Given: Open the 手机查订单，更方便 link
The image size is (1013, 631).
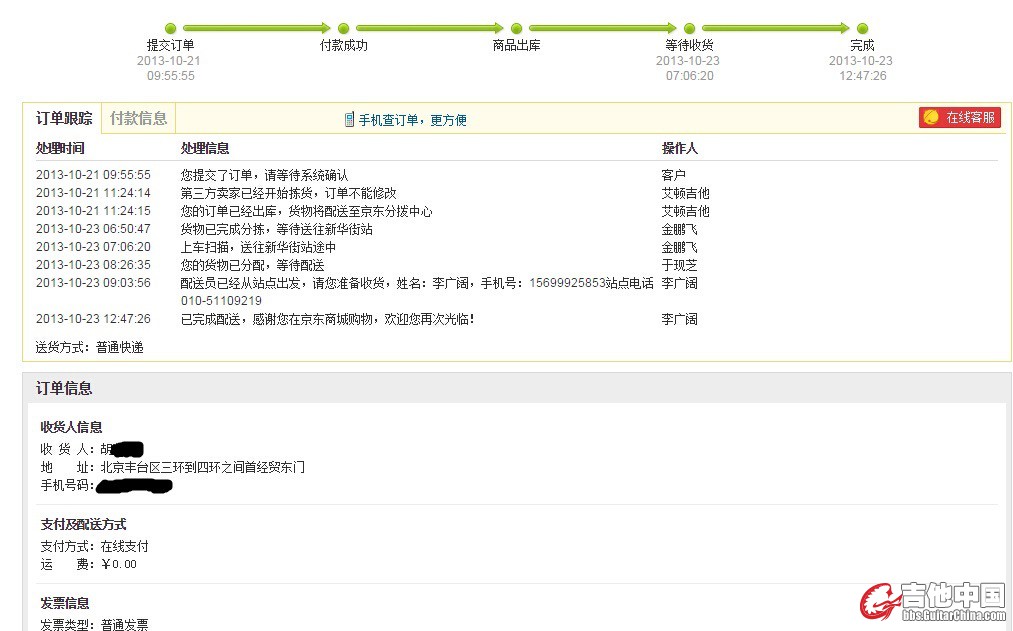Looking at the screenshot, I should [412, 120].
